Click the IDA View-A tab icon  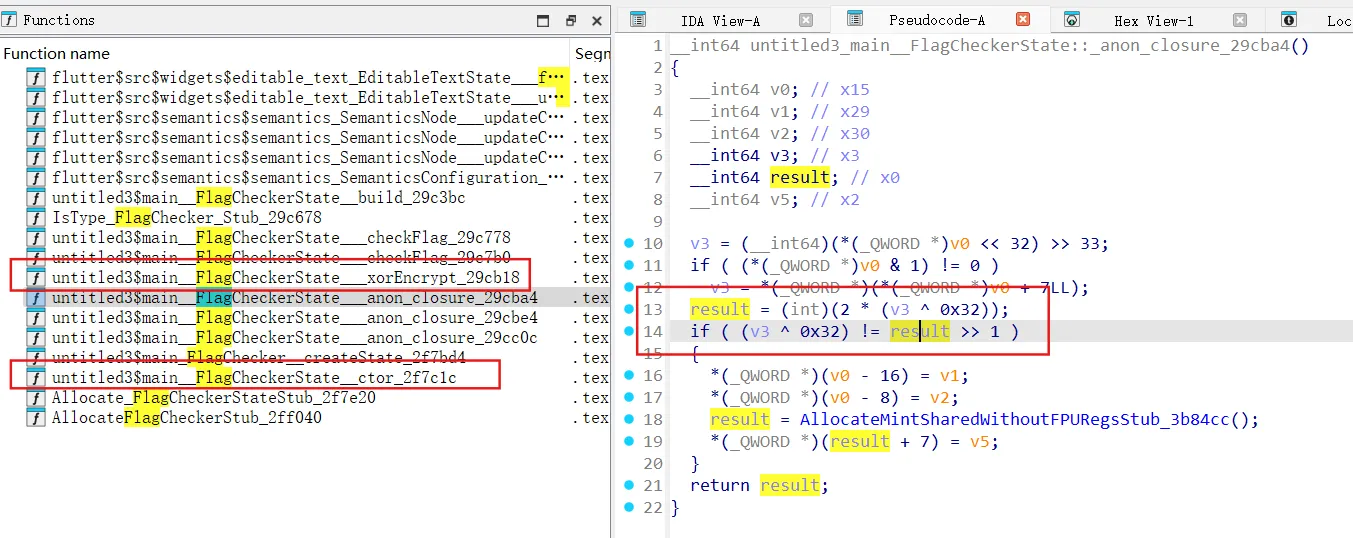pos(638,20)
